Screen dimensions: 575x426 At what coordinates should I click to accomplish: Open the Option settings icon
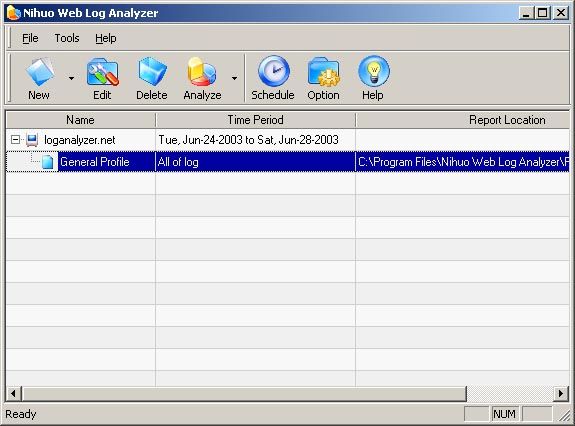(x=324, y=72)
